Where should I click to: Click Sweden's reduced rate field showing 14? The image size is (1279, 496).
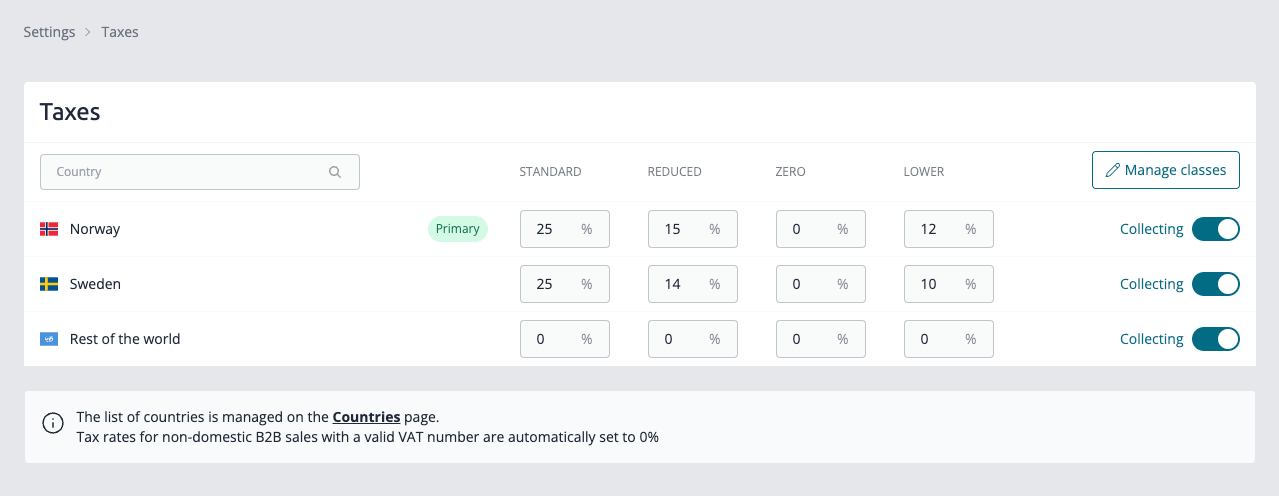click(x=693, y=284)
